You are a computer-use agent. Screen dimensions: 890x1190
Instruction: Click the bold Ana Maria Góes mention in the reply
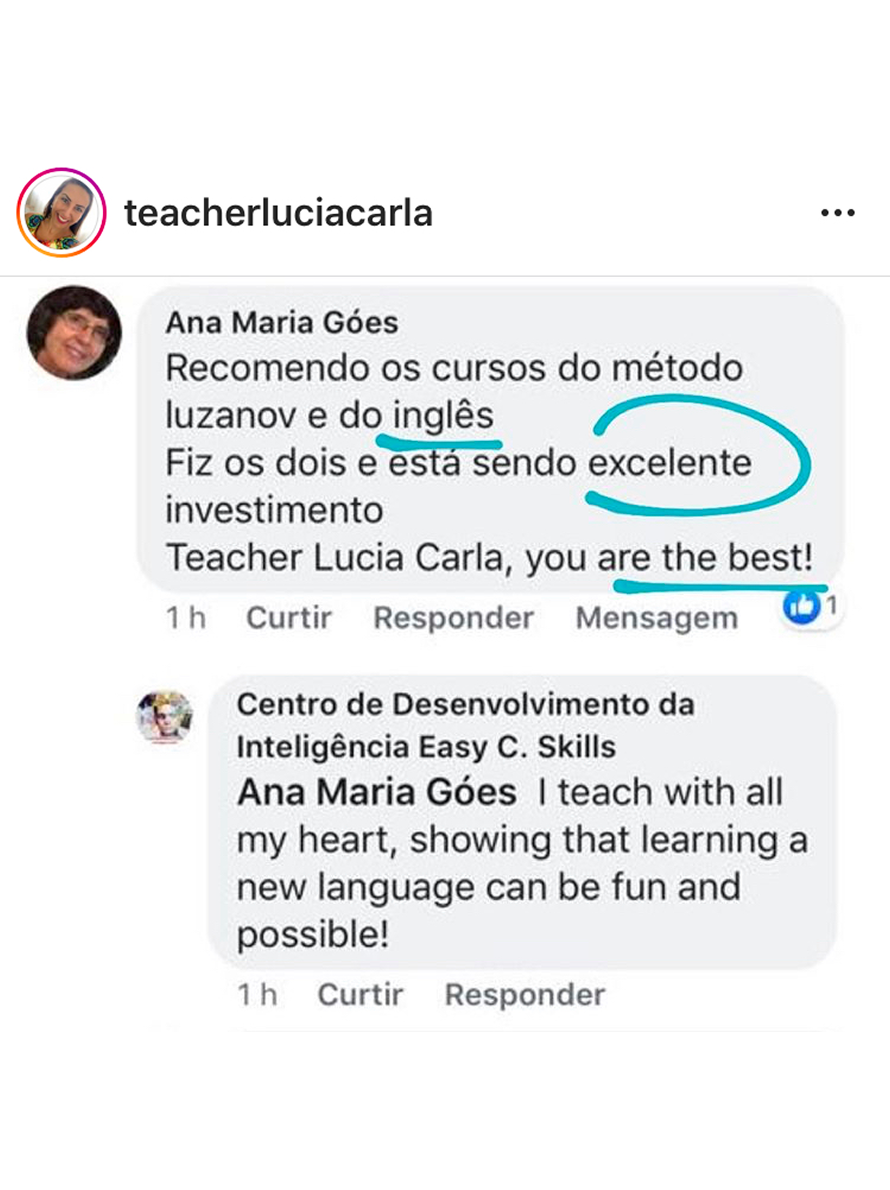[x=376, y=792]
